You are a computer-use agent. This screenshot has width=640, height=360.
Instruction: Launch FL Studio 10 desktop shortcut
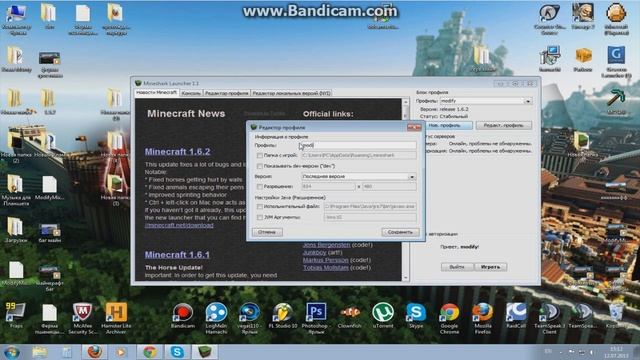283,315
